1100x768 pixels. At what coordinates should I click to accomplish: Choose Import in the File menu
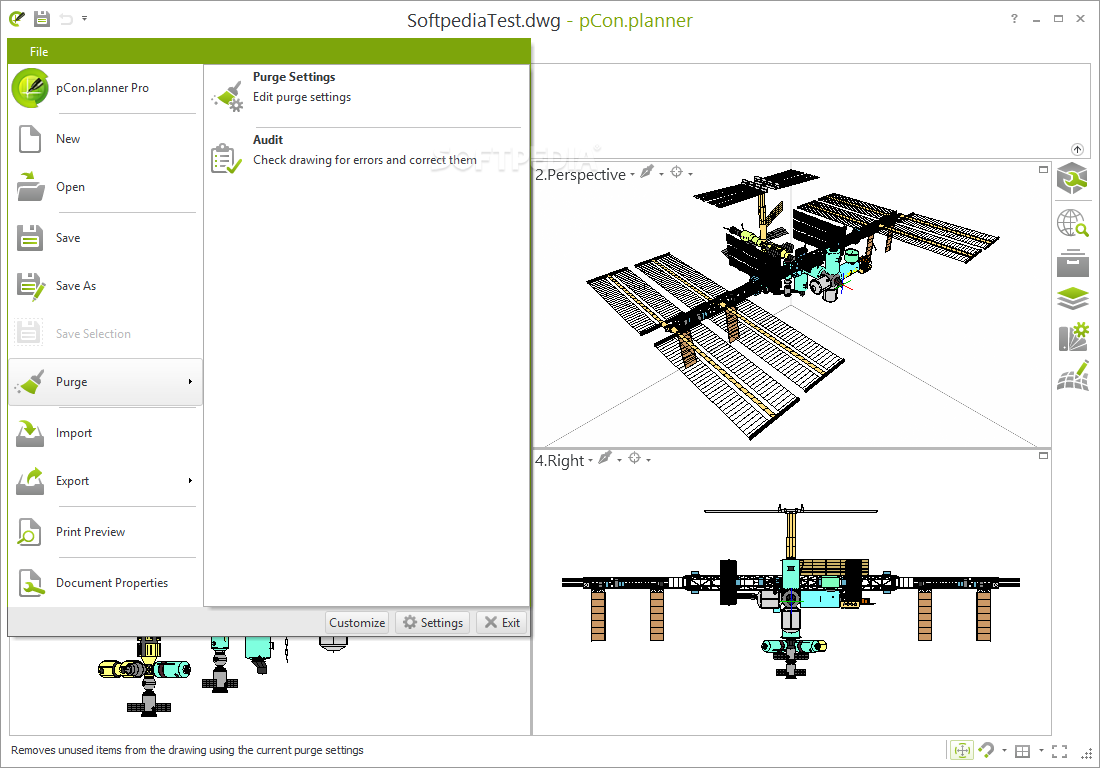click(x=105, y=433)
